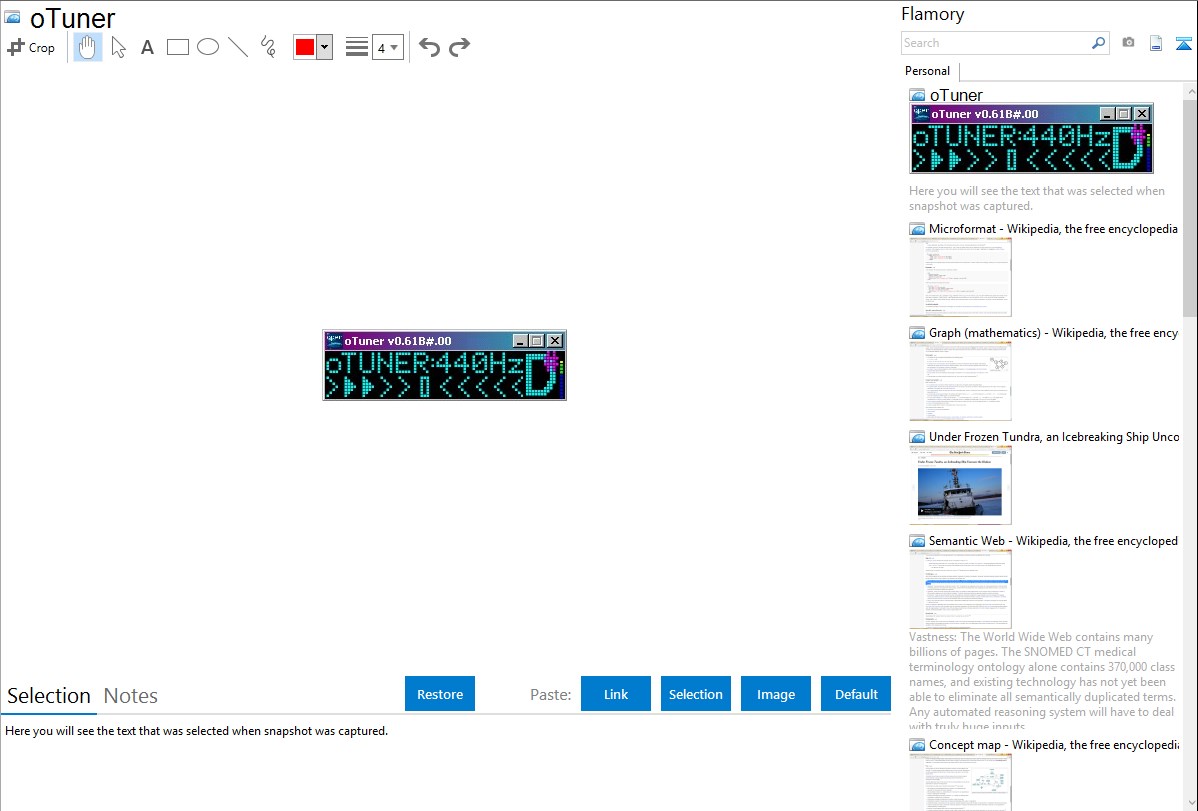
Task: Click the oTuner screenshot in the canvas
Action: coord(445,365)
